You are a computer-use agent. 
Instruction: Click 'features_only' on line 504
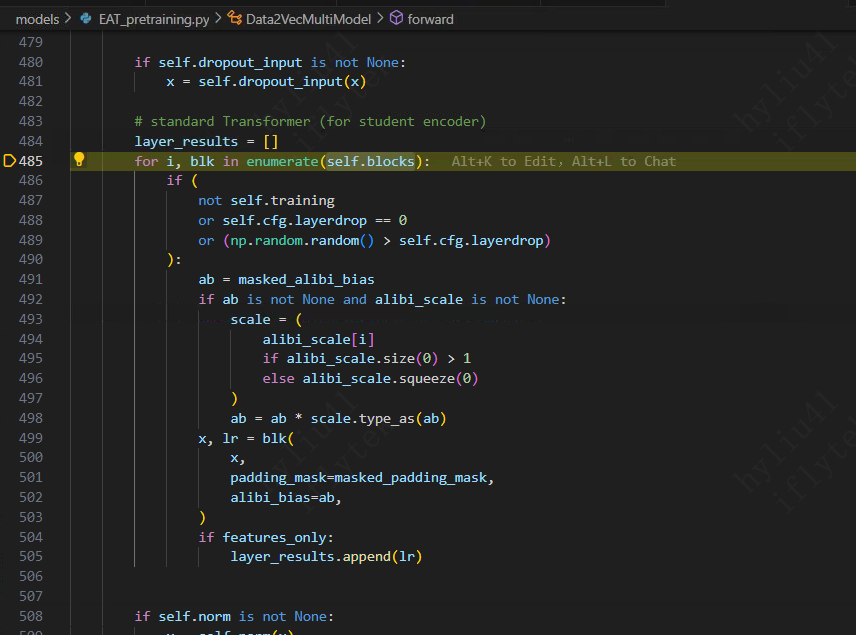[275, 537]
